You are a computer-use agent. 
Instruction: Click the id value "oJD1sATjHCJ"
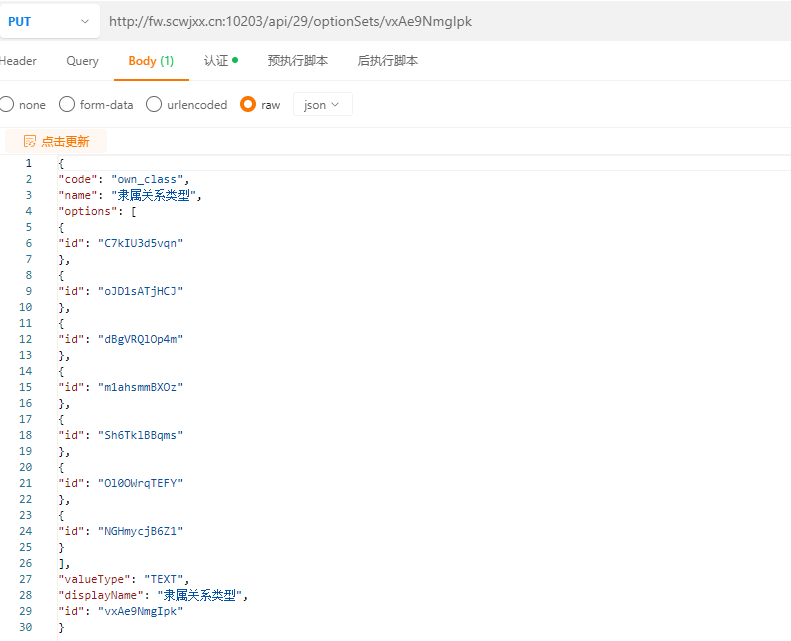tap(140, 291)
